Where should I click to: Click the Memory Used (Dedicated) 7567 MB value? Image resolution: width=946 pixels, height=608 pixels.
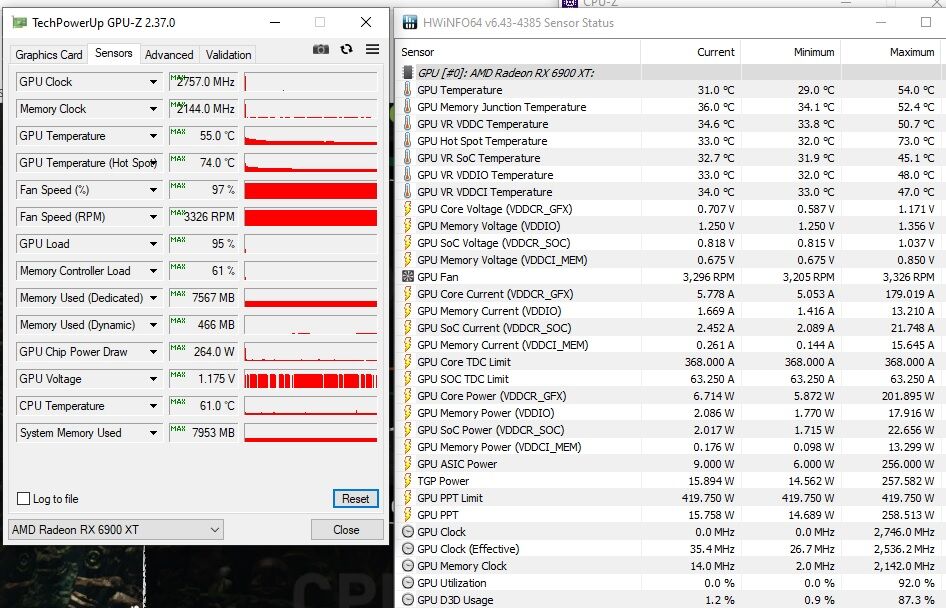pyautogui.click(x=204, y=298)
